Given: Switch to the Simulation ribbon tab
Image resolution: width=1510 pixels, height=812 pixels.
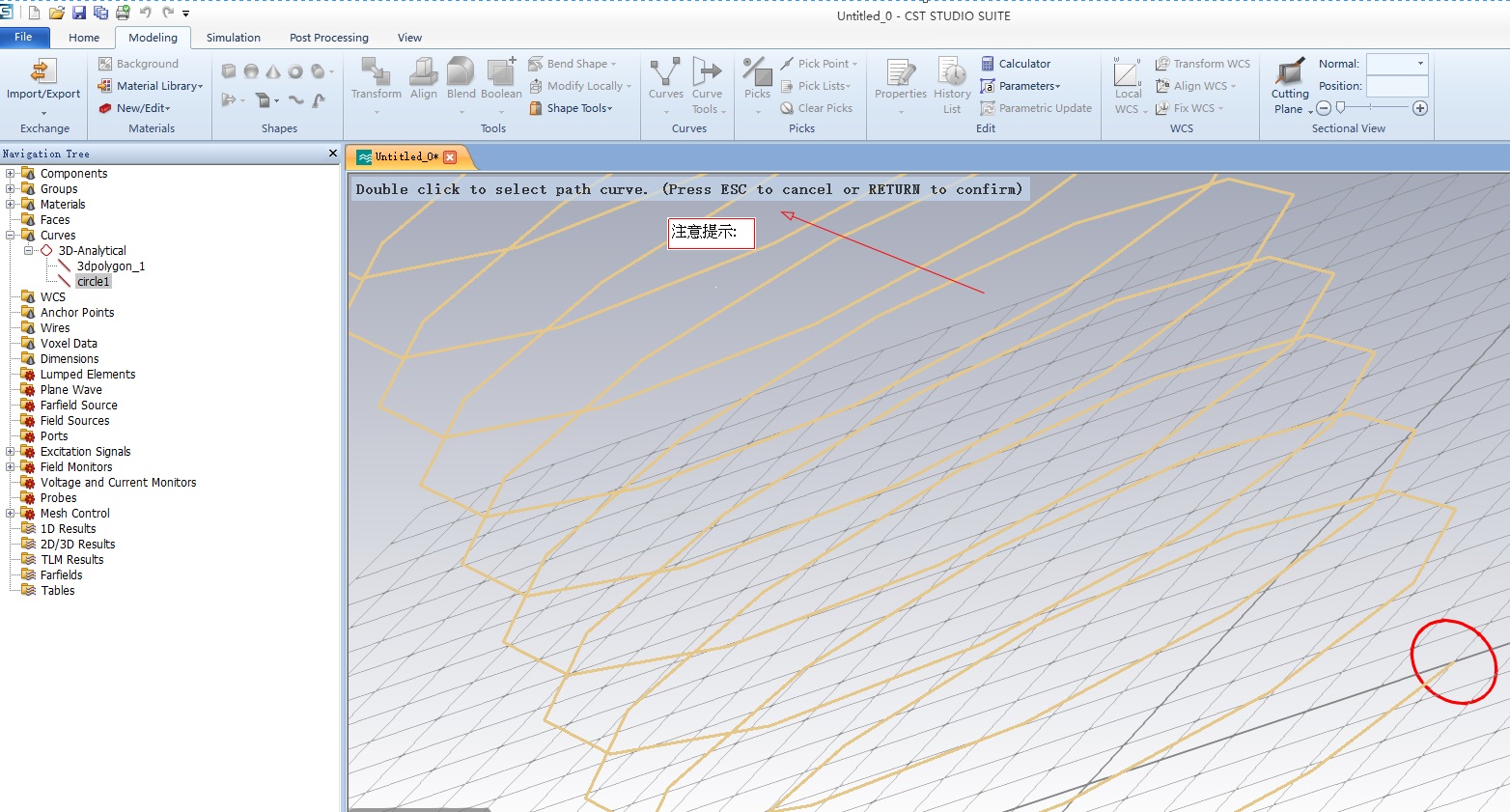Looking at the screenshot, I should point(233,38).
